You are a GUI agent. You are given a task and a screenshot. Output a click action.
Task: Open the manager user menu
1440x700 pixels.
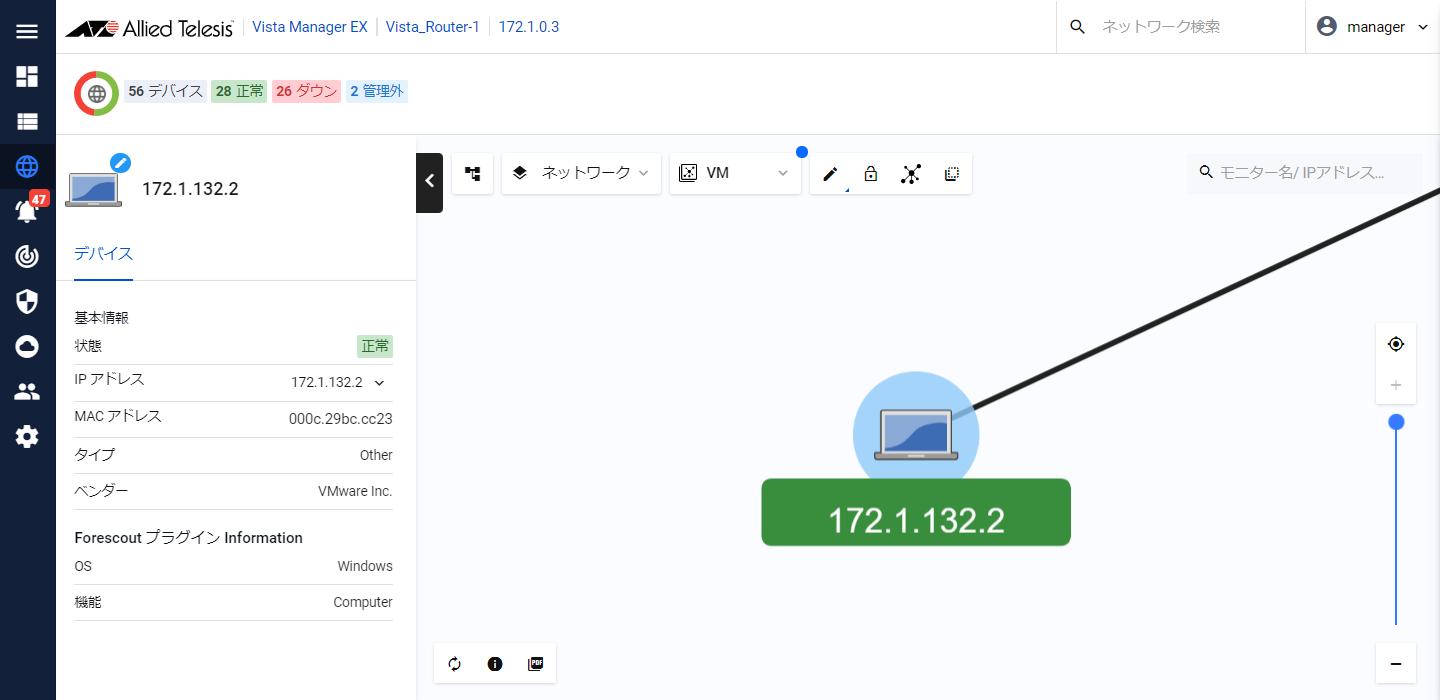click(1373, 27)
